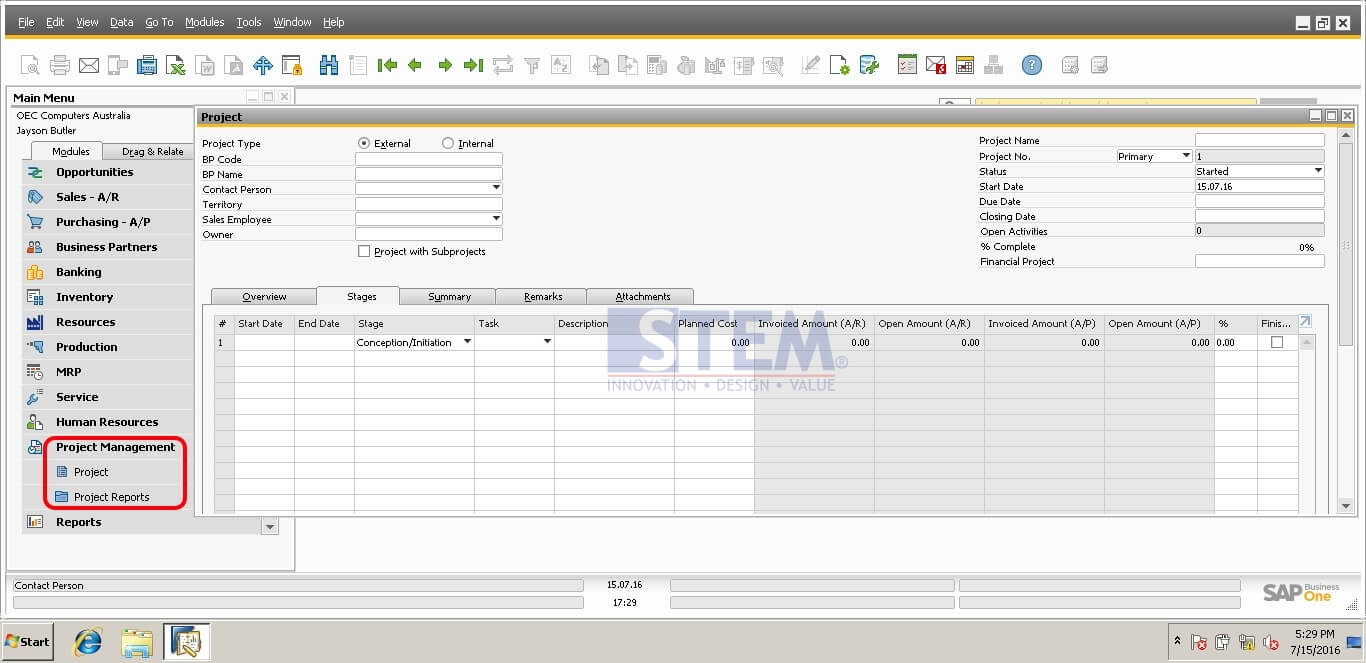Open the Contact Person dropdown

point(496,188)
